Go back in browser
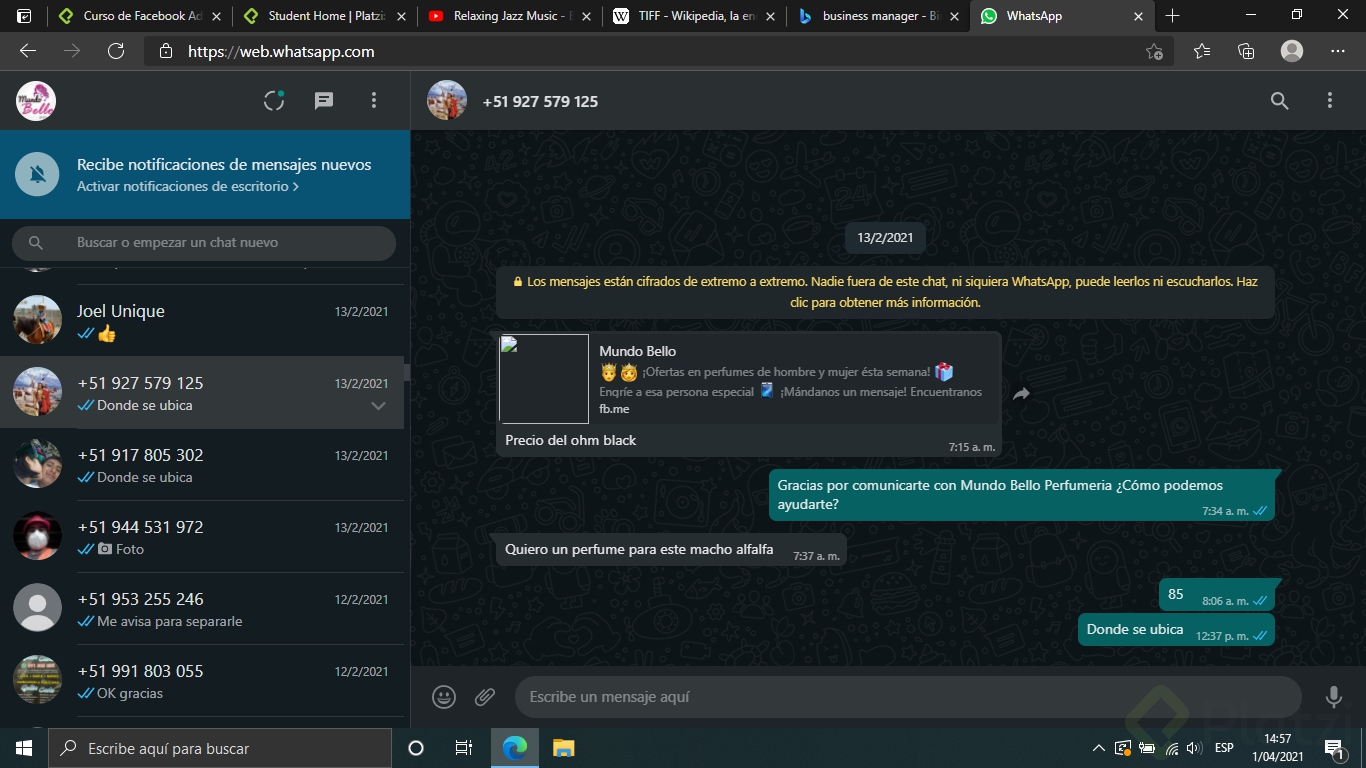 tap(28, 51)
